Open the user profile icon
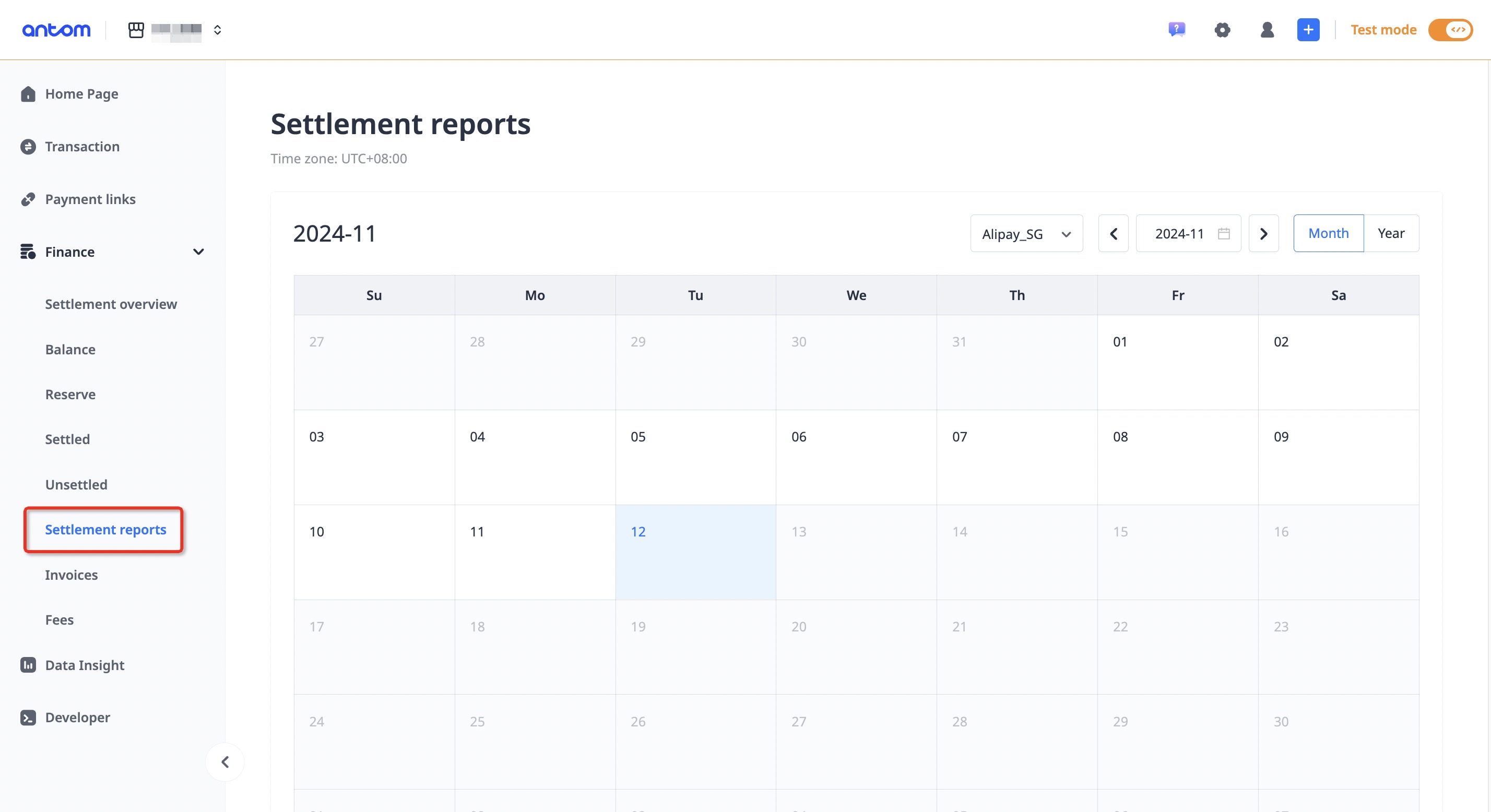The width and height of the screenshot is (1491, 812). pyautogui.click(x=1267, y=30)
